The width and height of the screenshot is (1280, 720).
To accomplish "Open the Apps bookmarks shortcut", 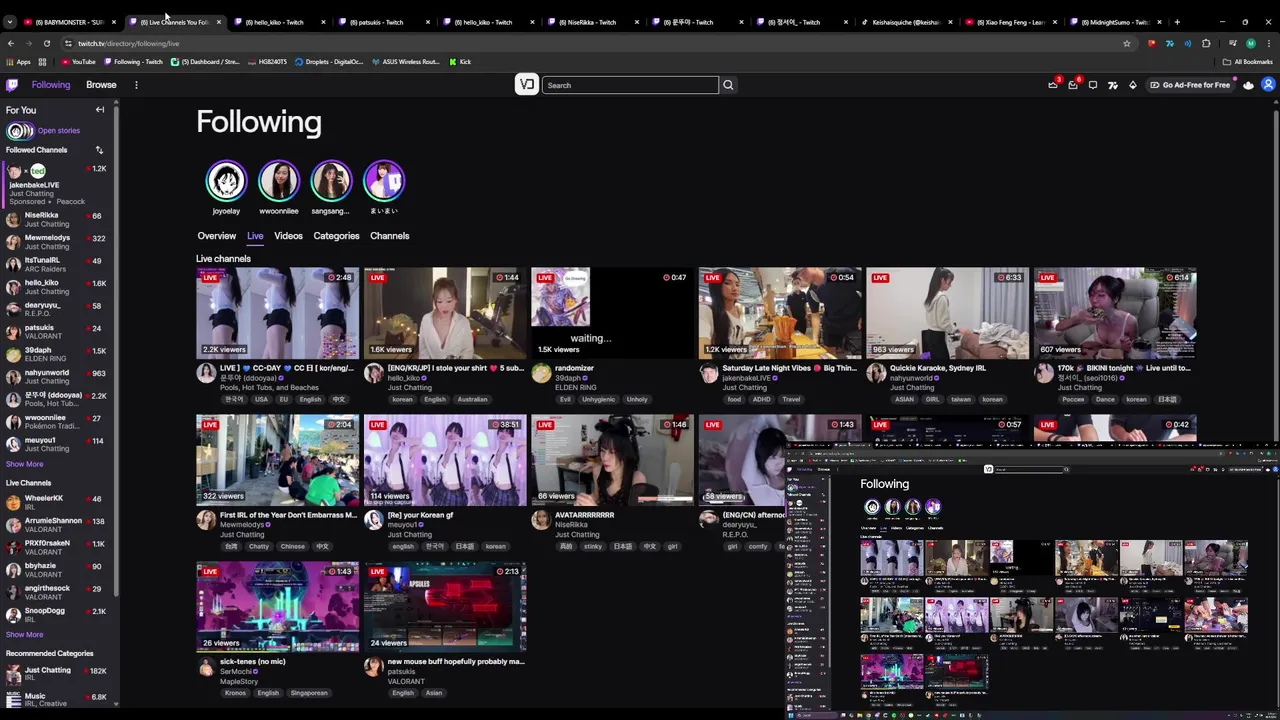I will [18, 62].
